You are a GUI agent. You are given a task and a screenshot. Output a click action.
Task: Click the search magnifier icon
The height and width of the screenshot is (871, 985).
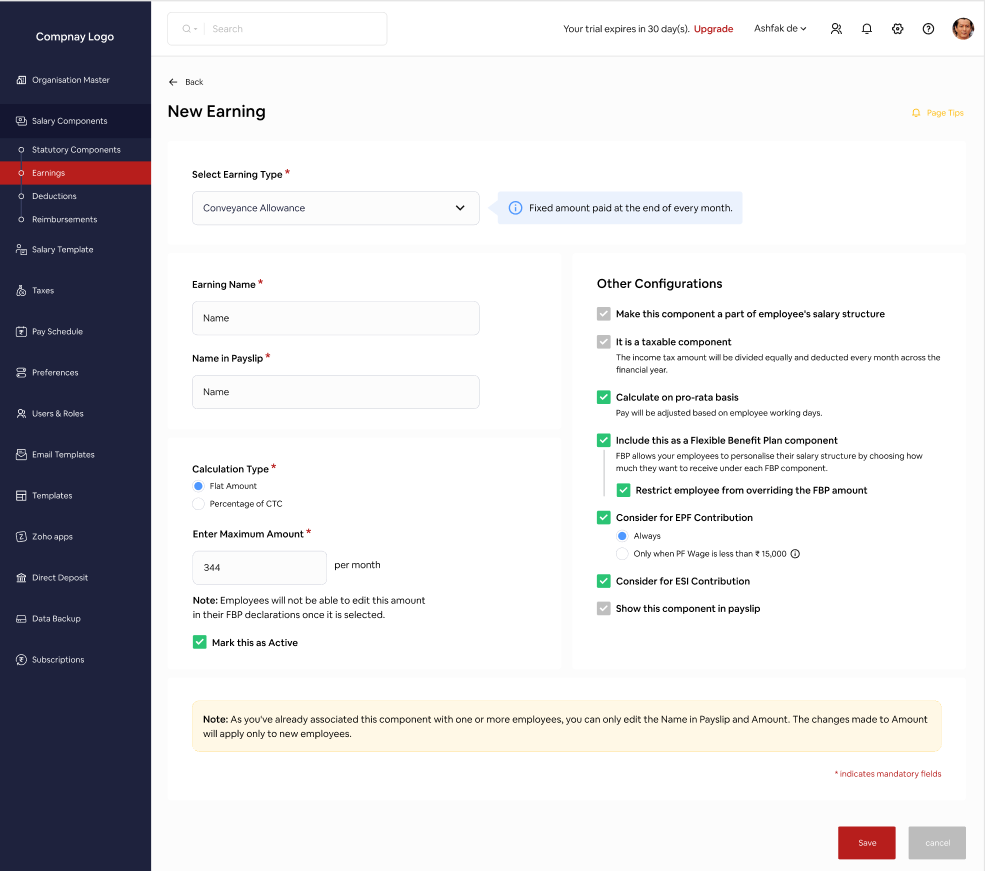[186, 29]
